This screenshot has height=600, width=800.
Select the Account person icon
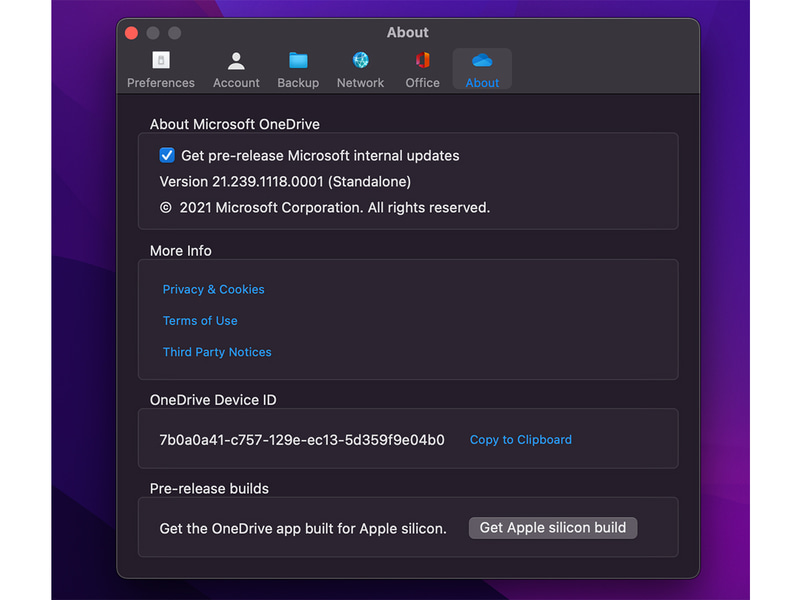pyautogui.click(x=236, y=61)
